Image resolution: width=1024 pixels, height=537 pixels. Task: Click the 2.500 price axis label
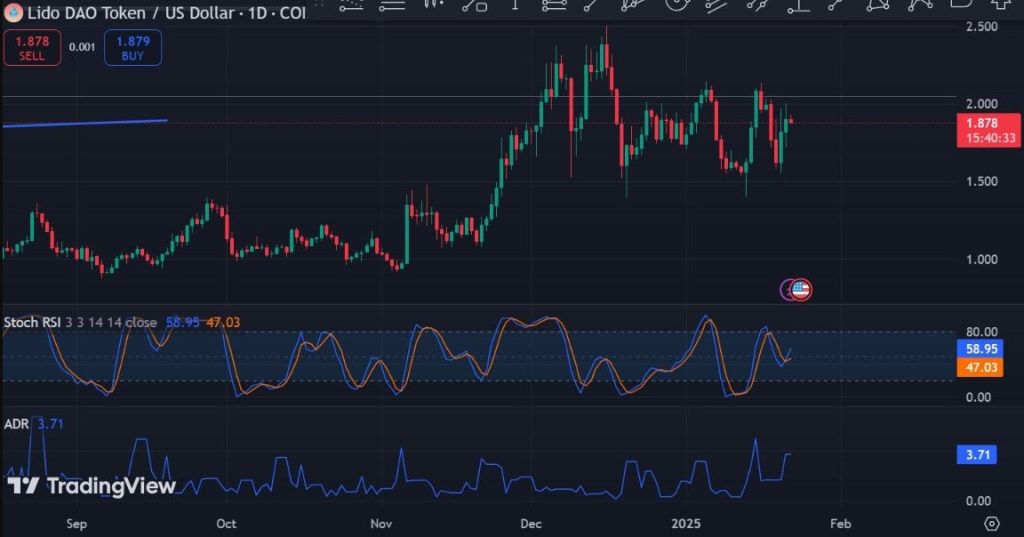tap(982, 27)
